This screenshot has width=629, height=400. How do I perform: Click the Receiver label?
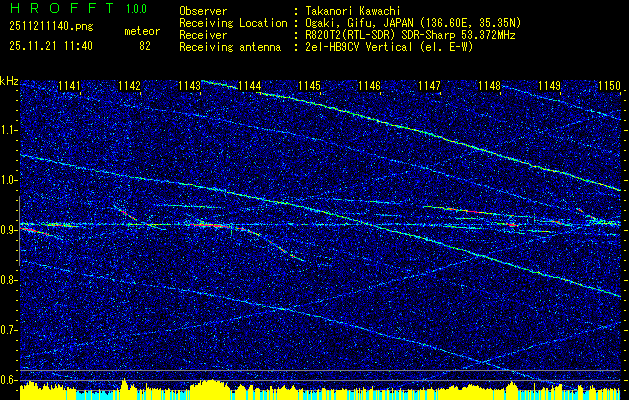(203, 35)
